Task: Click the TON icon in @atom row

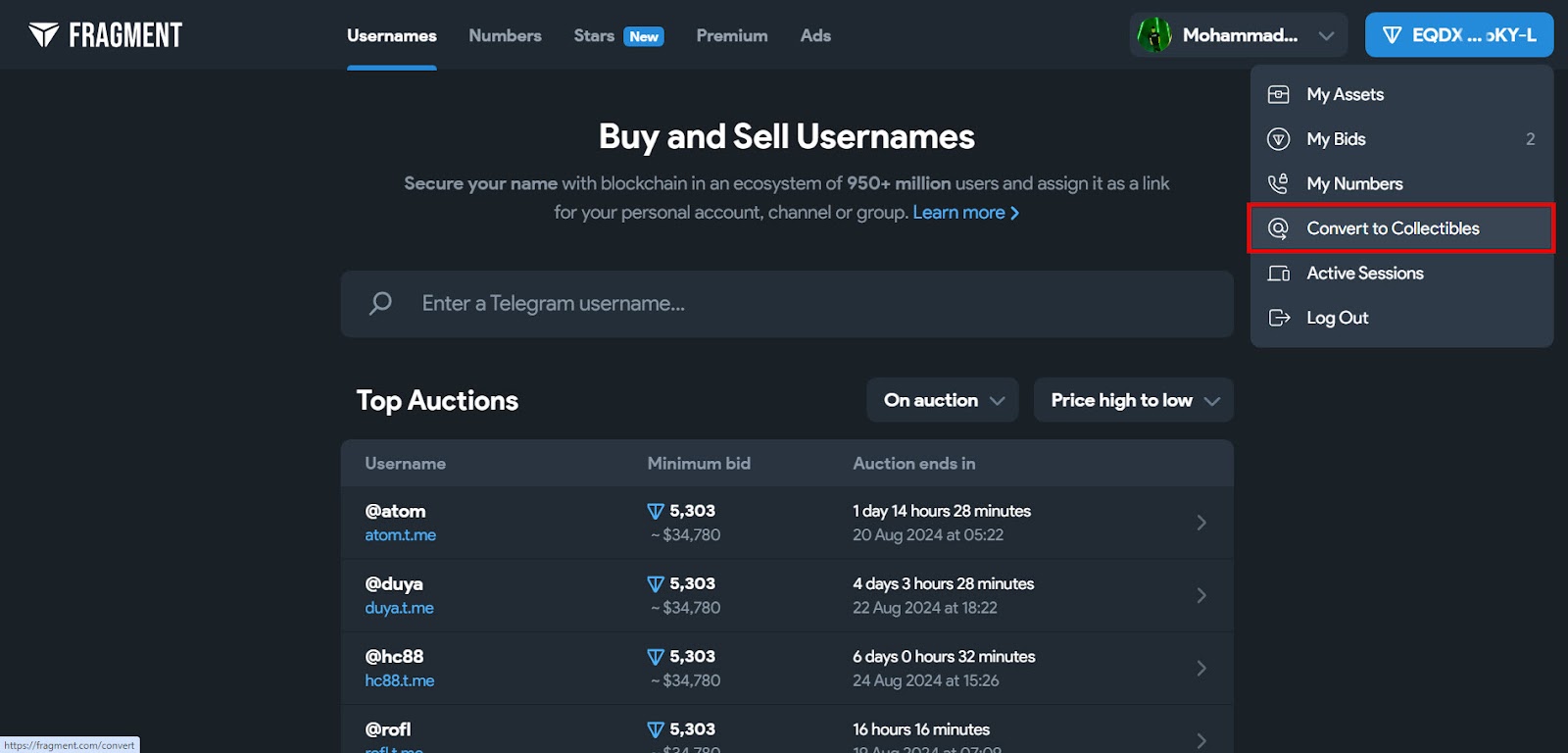Action: click(x=656, y=512)
